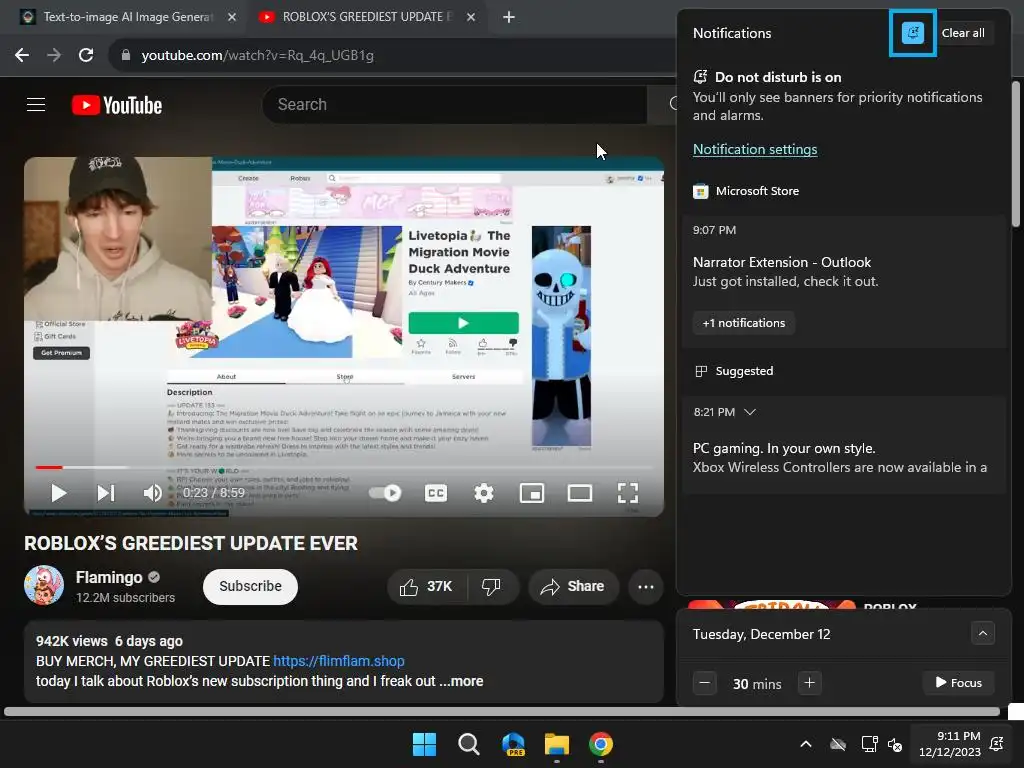Skip to the next video

click(x=106, y=493)
